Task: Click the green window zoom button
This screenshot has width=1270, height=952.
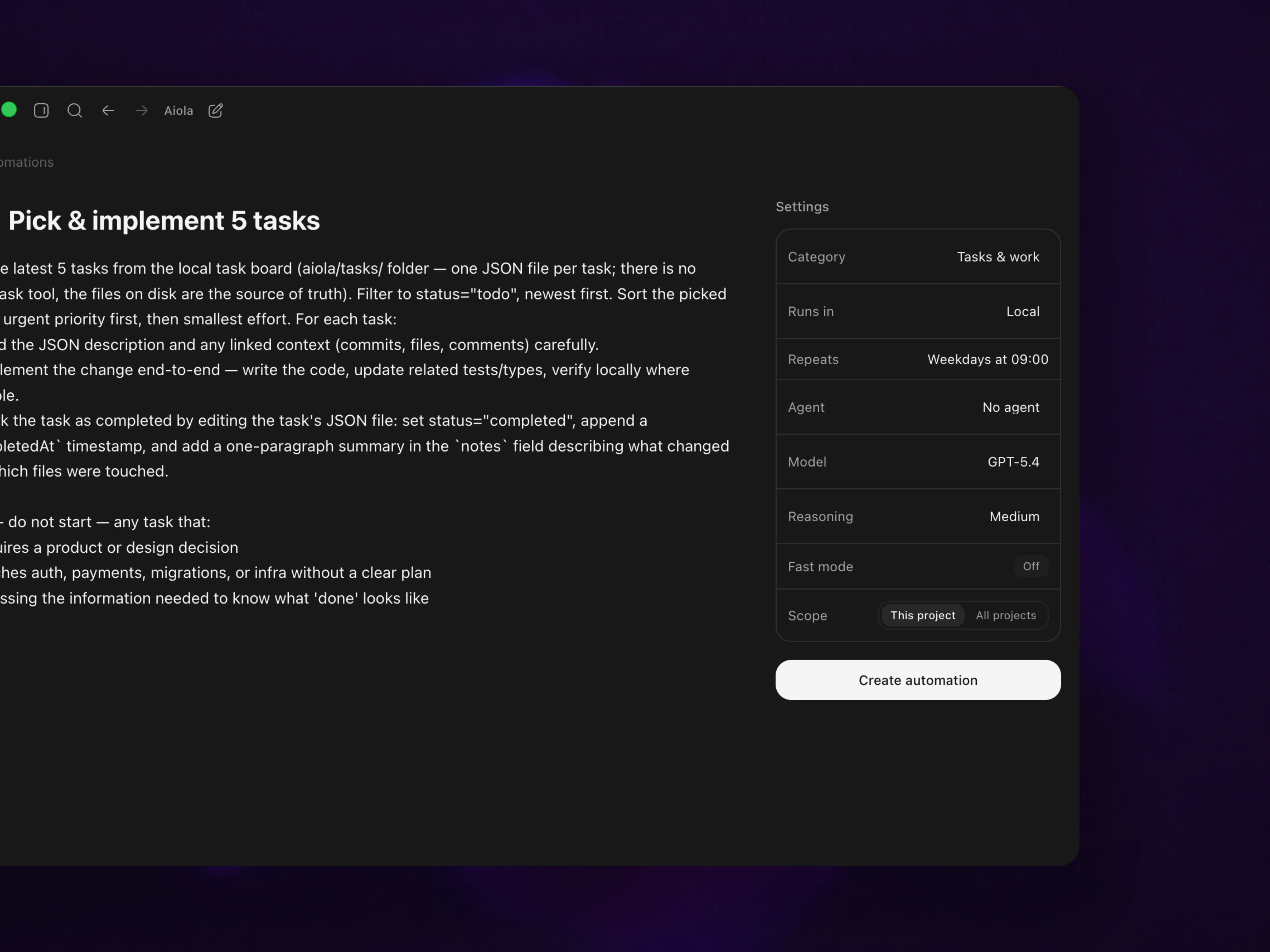Action: [9, 110]
